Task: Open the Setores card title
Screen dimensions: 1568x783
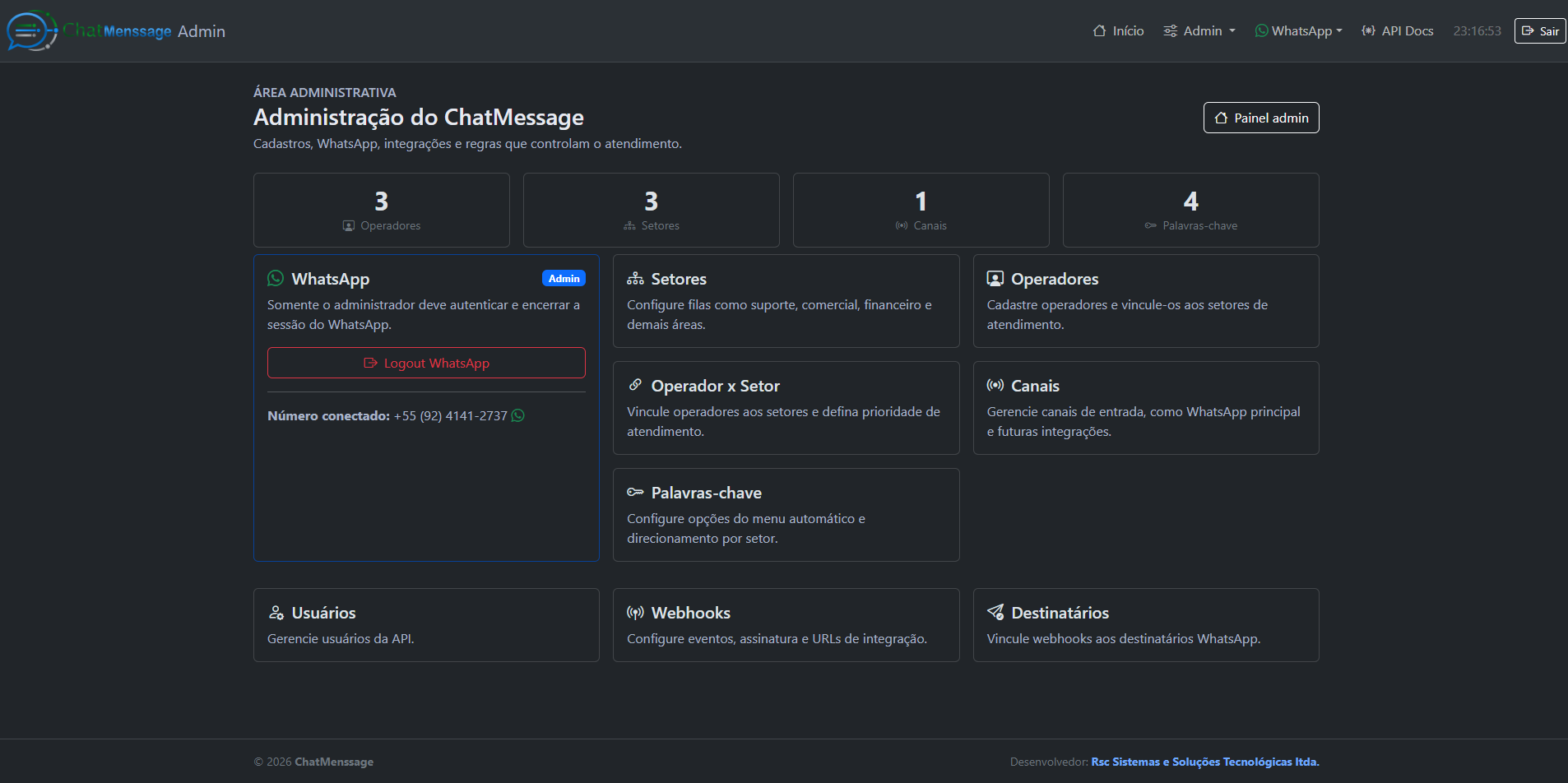Action: pyautogui.click(x=679, y=279)
